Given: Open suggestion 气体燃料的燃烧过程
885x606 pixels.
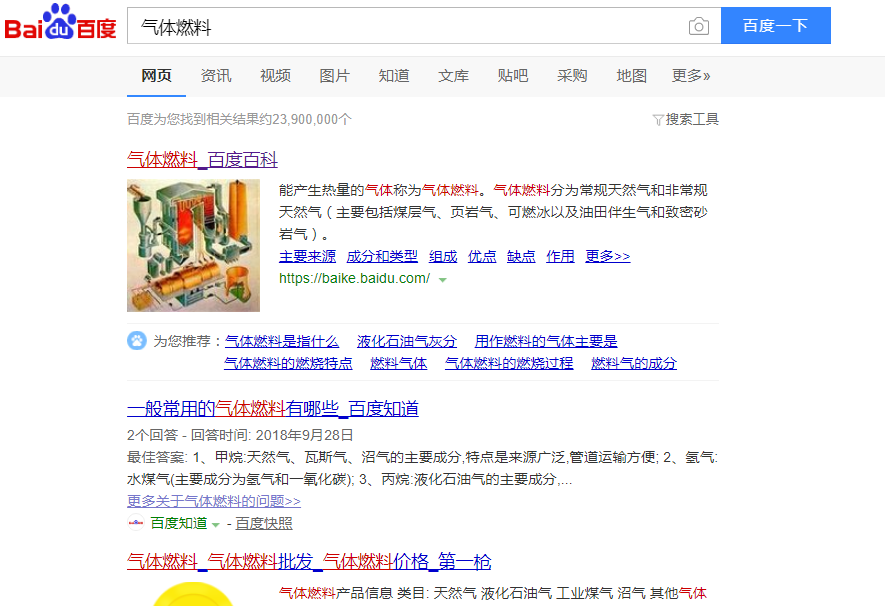Looking at the screenshot, I should 509,363.
